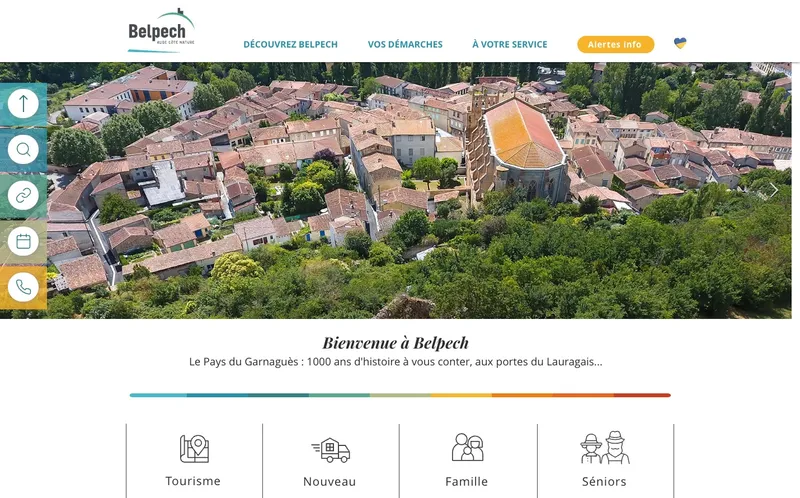Click the Belpech logo in header
Viewport: 800px width, 498px height.
click(161, 31)
